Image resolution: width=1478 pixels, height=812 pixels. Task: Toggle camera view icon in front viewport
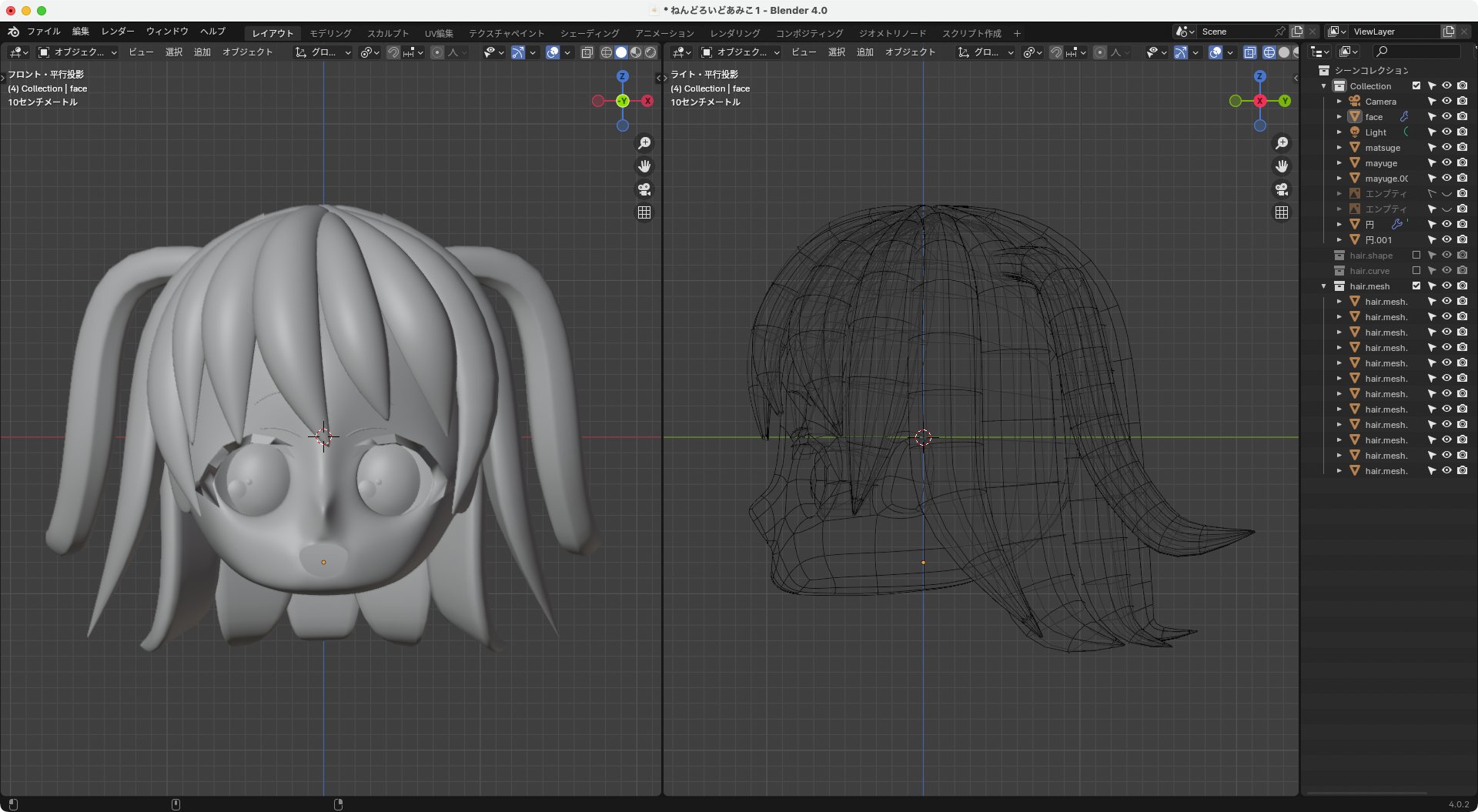tap(644, 189)
